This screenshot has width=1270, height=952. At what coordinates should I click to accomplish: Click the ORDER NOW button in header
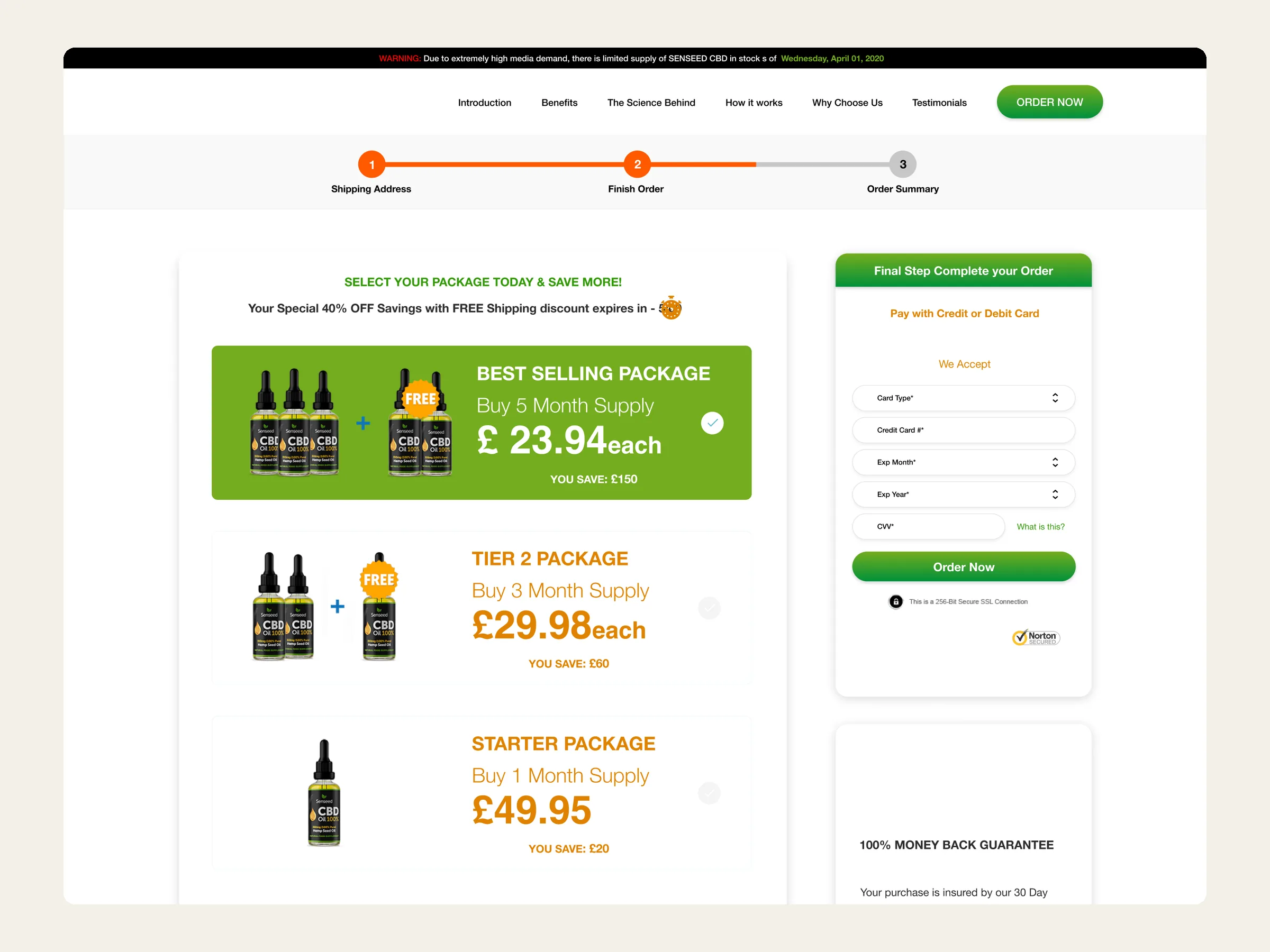[1049, 102]
